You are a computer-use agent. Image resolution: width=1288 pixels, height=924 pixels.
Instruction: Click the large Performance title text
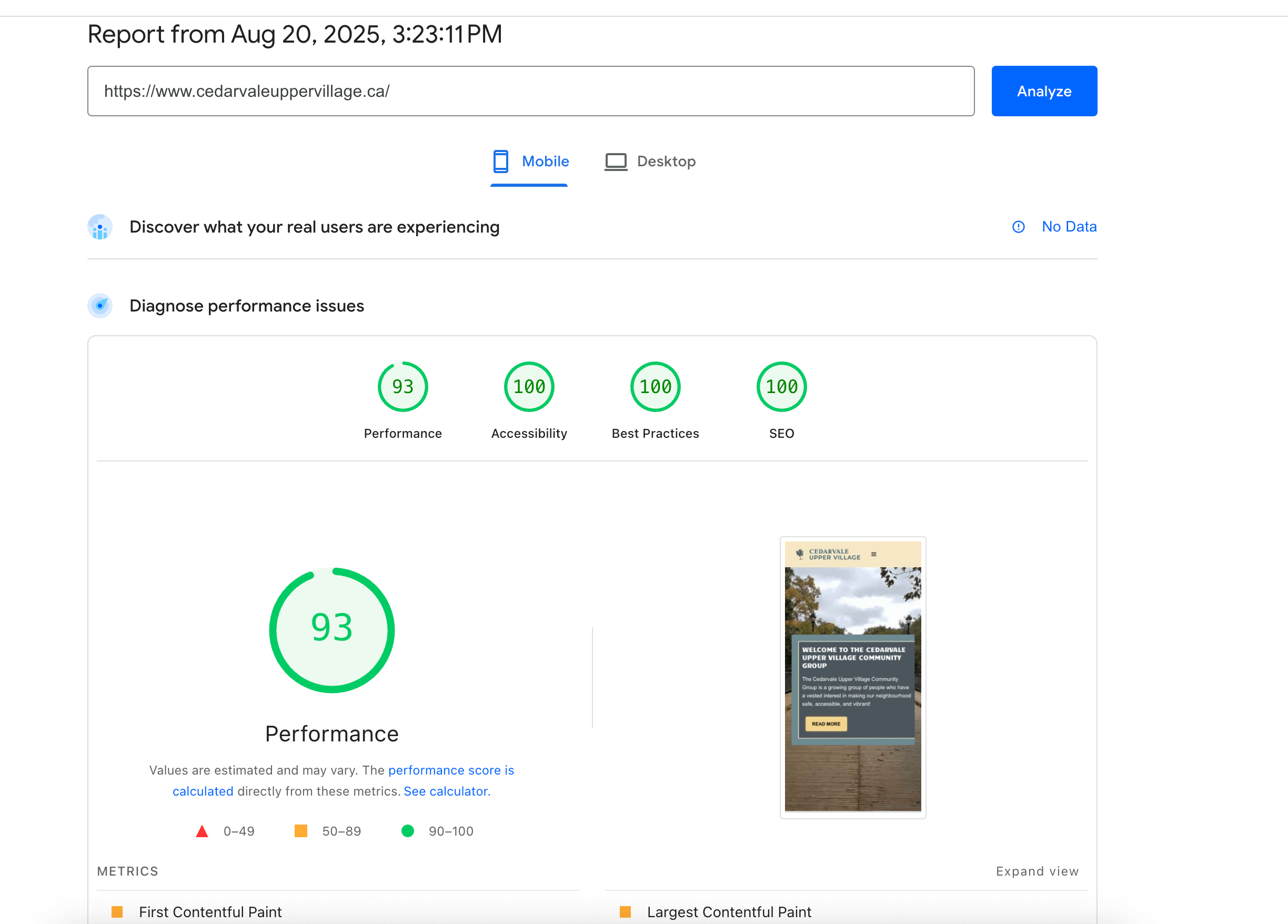(331, 734)
